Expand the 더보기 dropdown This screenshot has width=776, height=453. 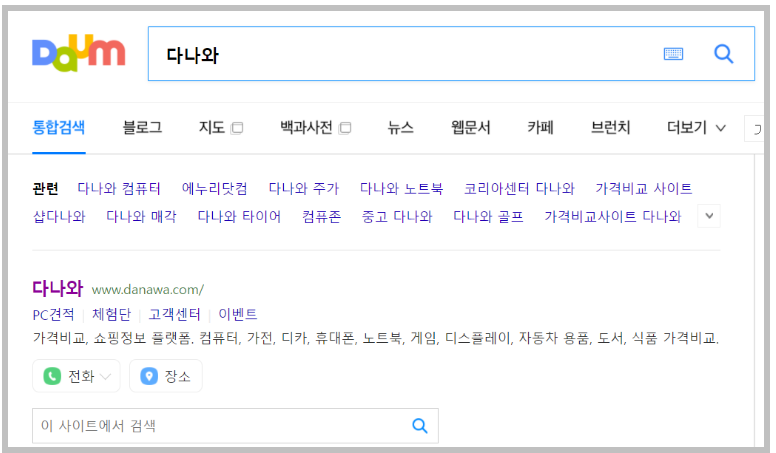coord(696,128)
